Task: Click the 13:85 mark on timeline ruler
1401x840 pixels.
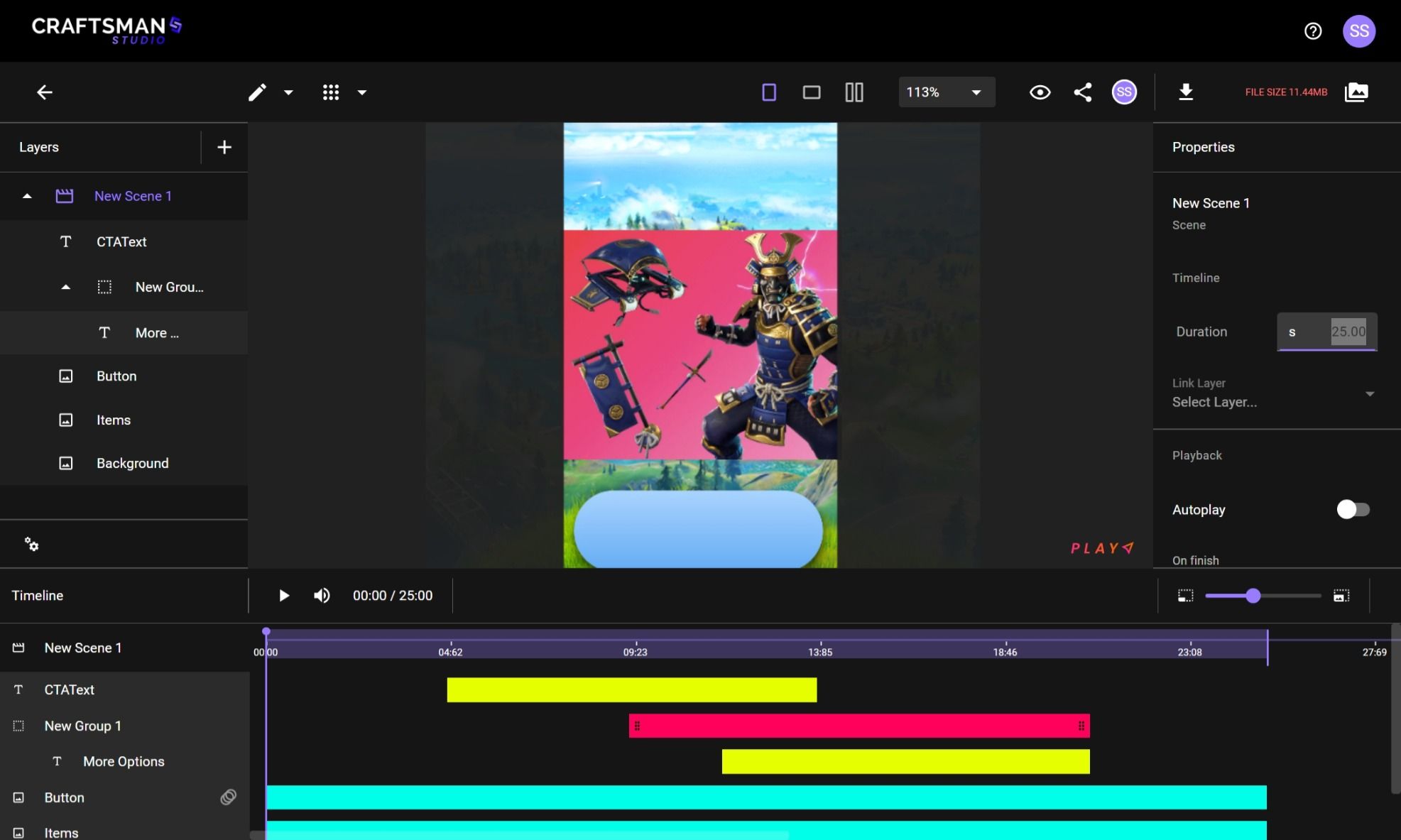Action: (x=820, y=651)
